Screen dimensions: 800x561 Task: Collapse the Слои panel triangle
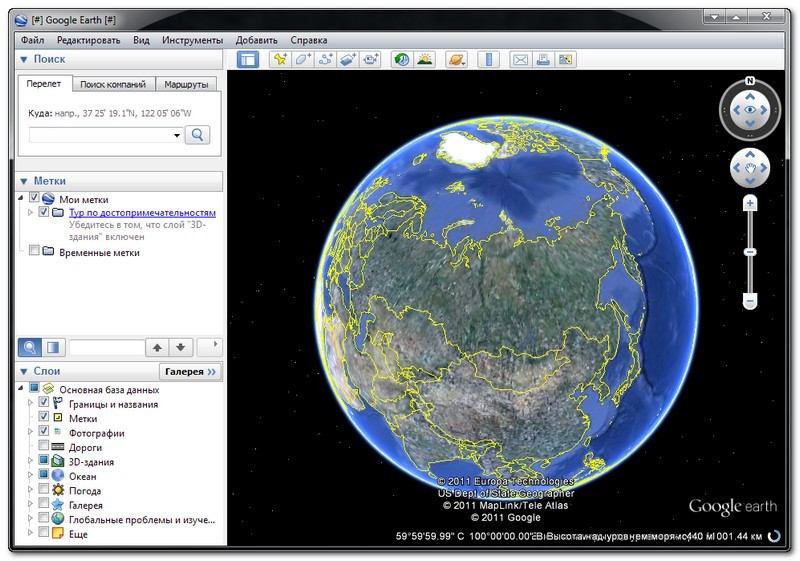coord(23,372)
